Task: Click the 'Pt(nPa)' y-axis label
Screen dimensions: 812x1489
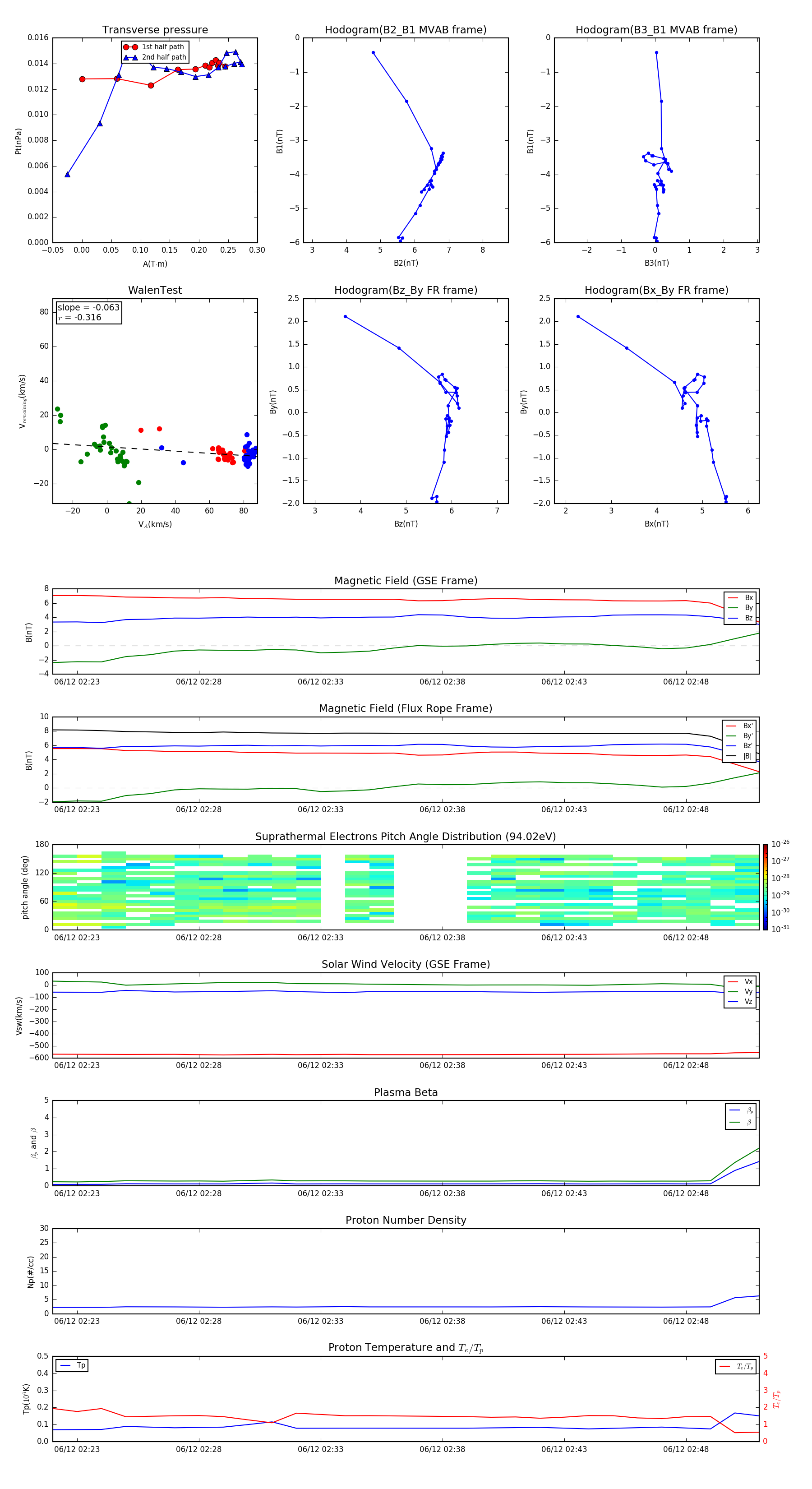Action: [18, 140]
